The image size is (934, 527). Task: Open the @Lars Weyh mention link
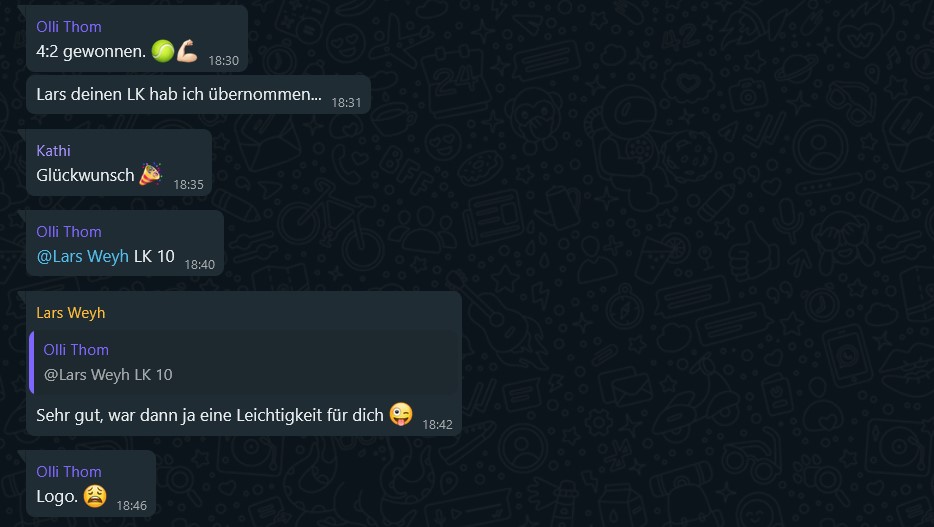(x=82, y=256)
